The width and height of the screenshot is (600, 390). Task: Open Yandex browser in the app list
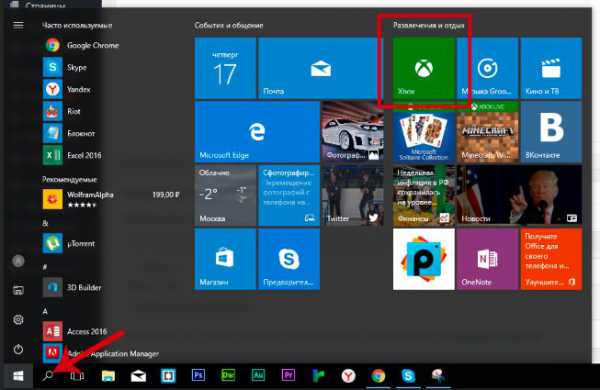(67, 89)
